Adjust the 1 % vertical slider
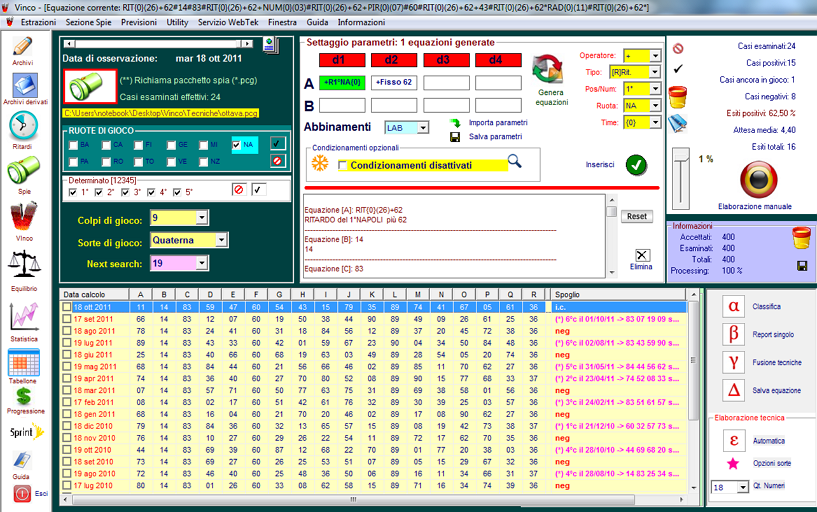The height and width of the screenshot is (512, 817). coord(680,177)
